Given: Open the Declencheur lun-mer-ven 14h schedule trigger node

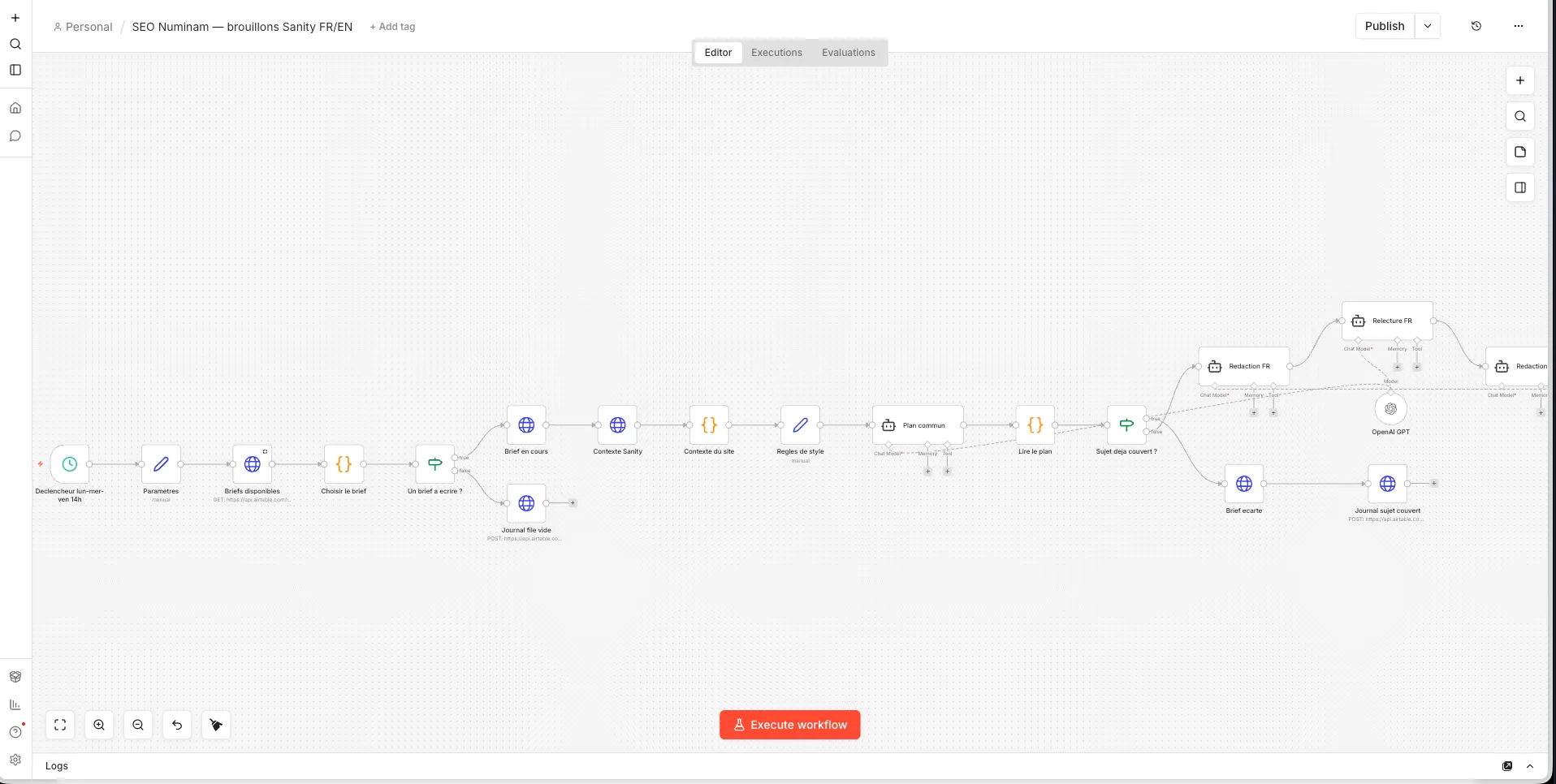Looking at the screenshot, I should click(70, 464).
